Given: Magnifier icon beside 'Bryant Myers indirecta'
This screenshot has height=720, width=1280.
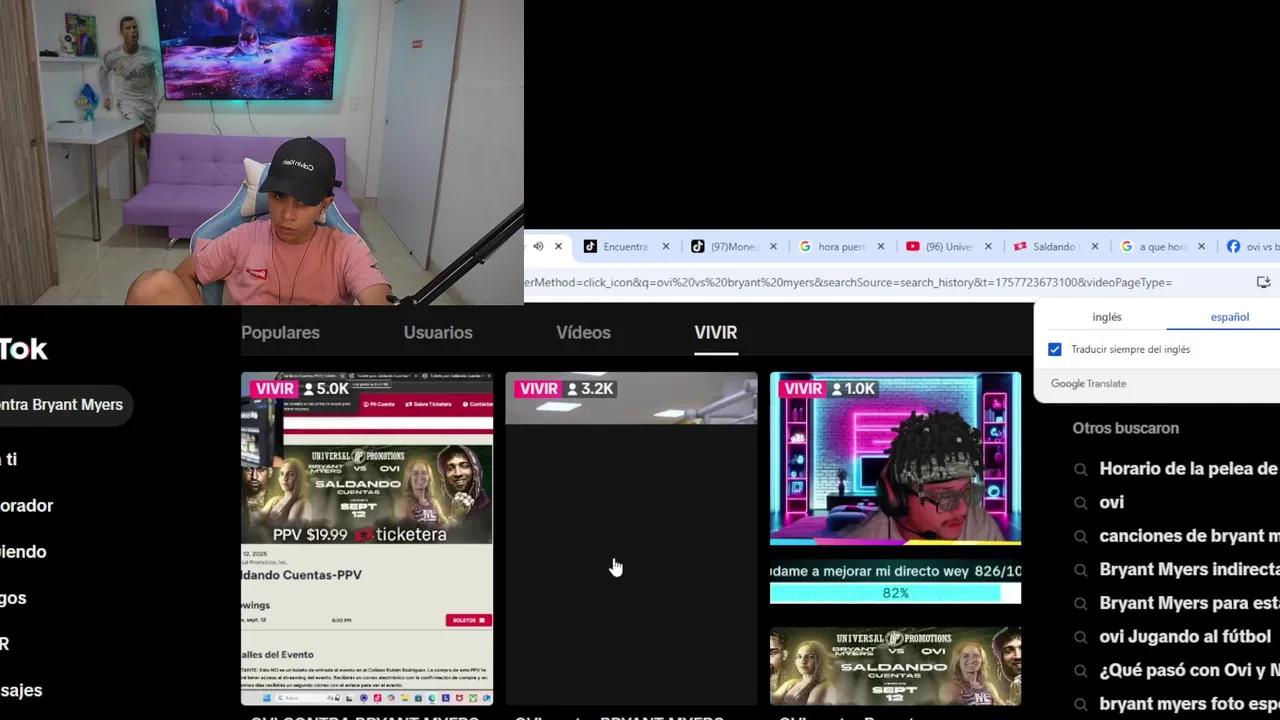Looking at the screenshot, I should (x=1080, y=570).
